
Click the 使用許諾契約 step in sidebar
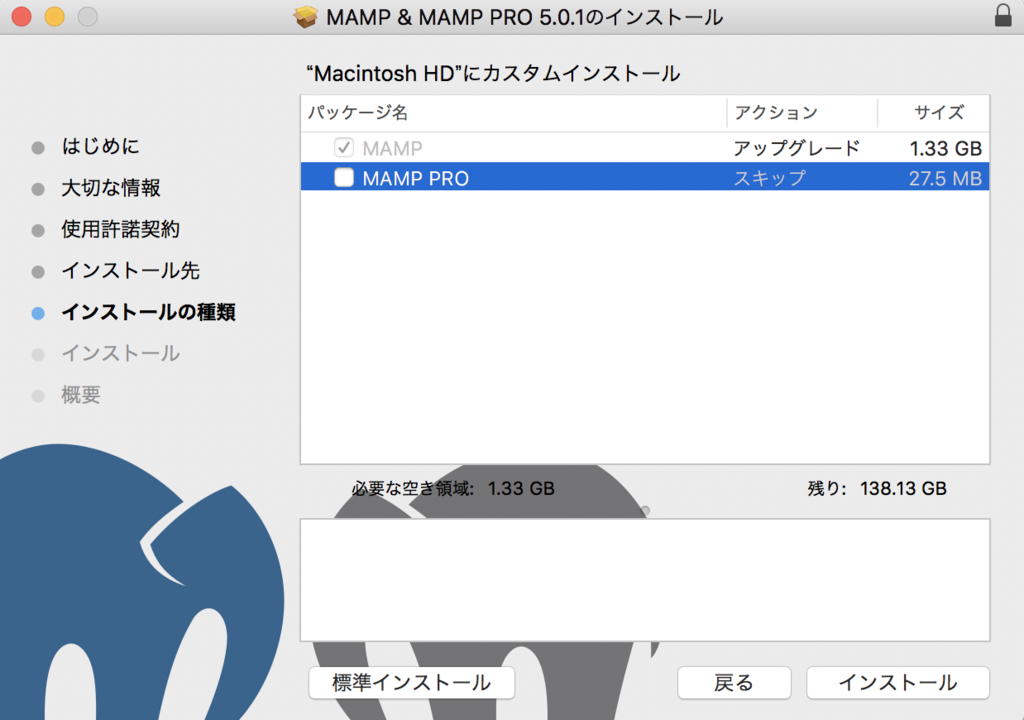pos(120,229)
